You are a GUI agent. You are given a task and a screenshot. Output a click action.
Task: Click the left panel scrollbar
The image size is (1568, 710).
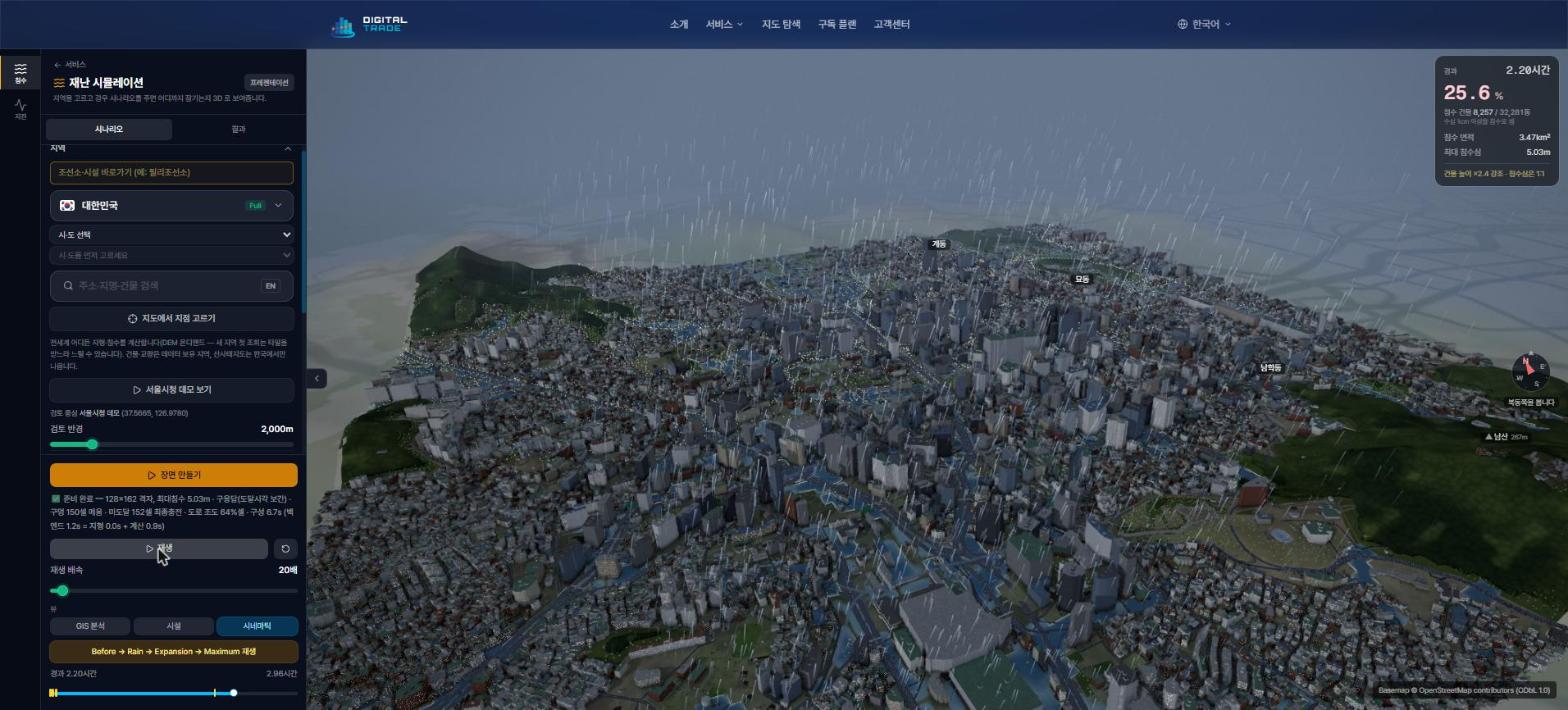(303, 230)
